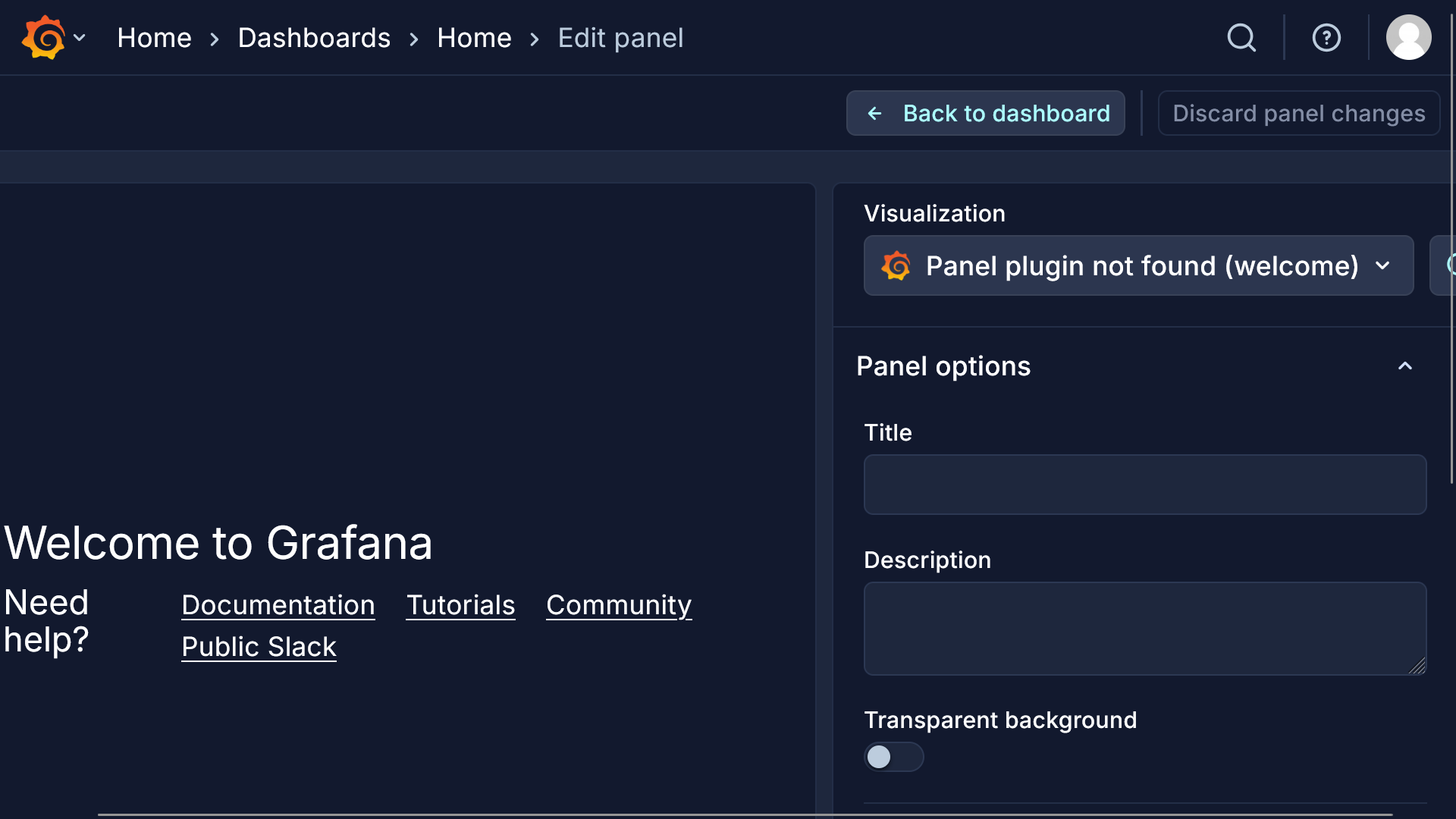The image size is (1456, 819).
Task: Select the first Home breadcrumb
Action: pos(154,38)
